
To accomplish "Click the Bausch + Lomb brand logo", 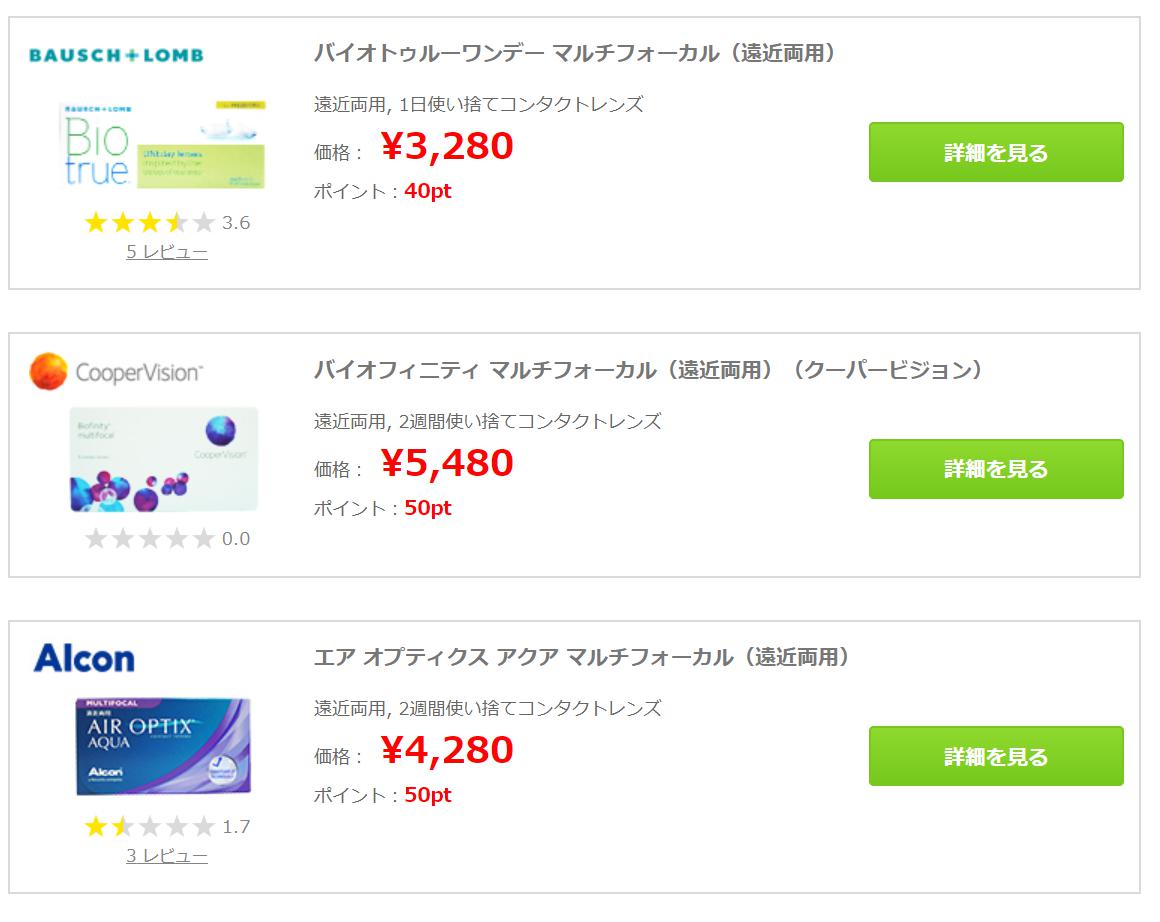I will (x=116, y=55).
